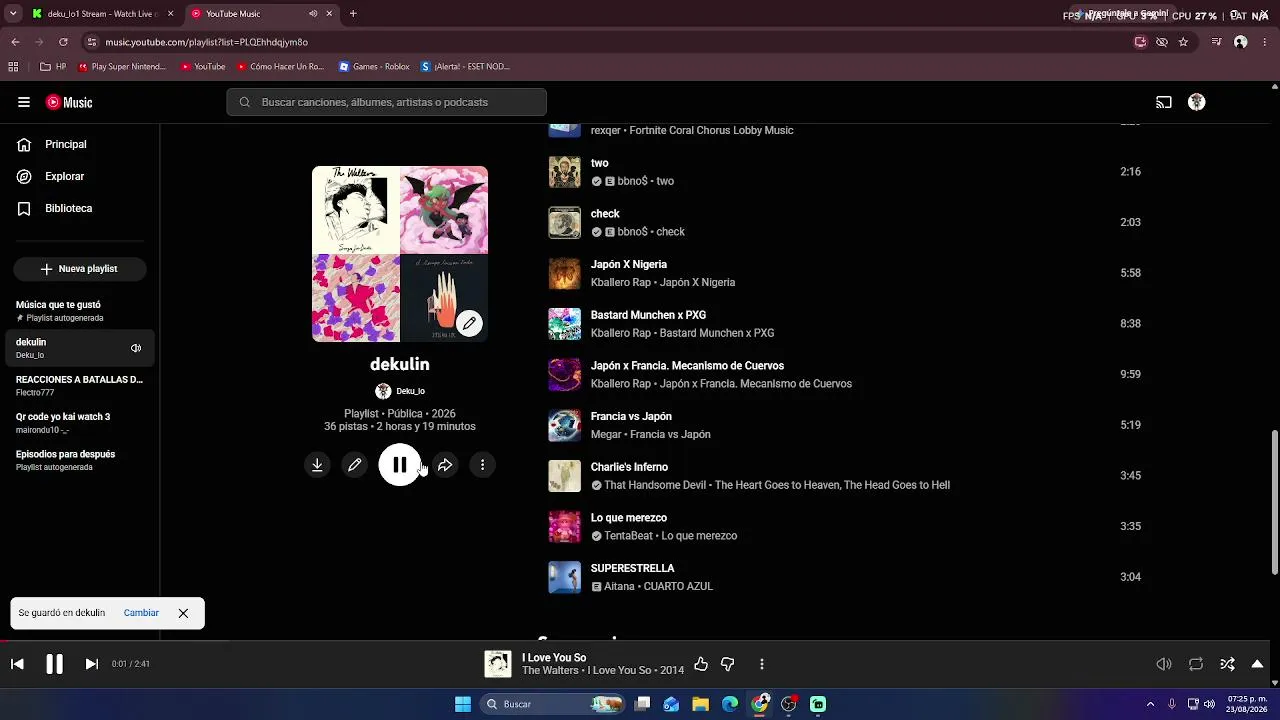The width and height of the screenshot is (1280, 720).
Task: Open the hamburger guide menu
Action: pos(24,102)
